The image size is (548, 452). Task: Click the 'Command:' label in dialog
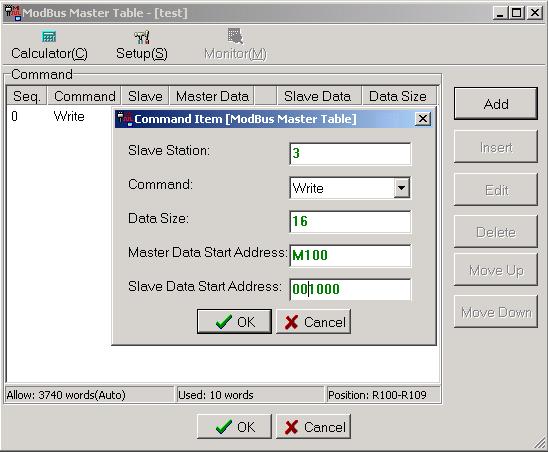(160, 184)
